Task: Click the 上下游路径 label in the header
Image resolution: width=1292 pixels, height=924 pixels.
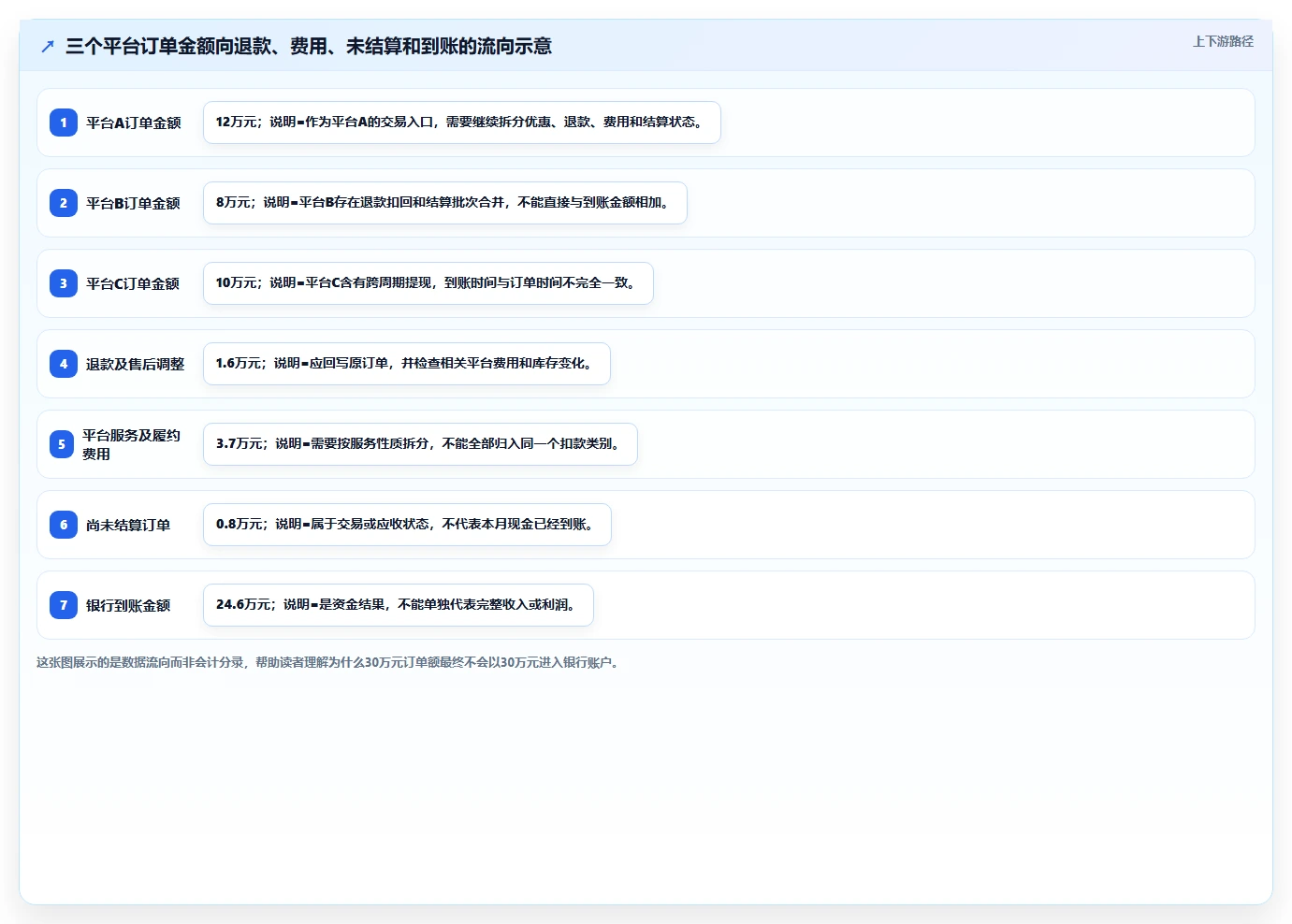Action: (1223, 41)
